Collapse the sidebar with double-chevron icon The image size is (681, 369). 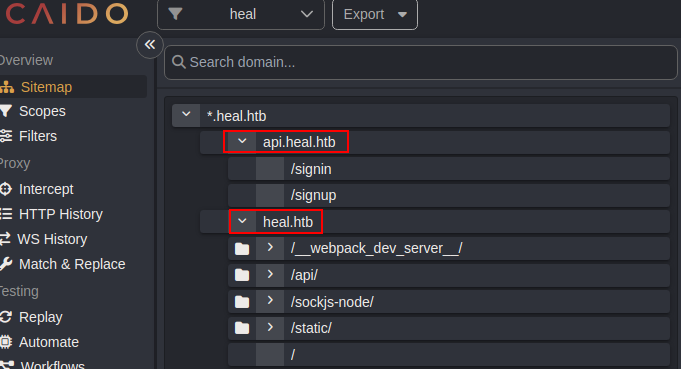(x=150, y=44)
